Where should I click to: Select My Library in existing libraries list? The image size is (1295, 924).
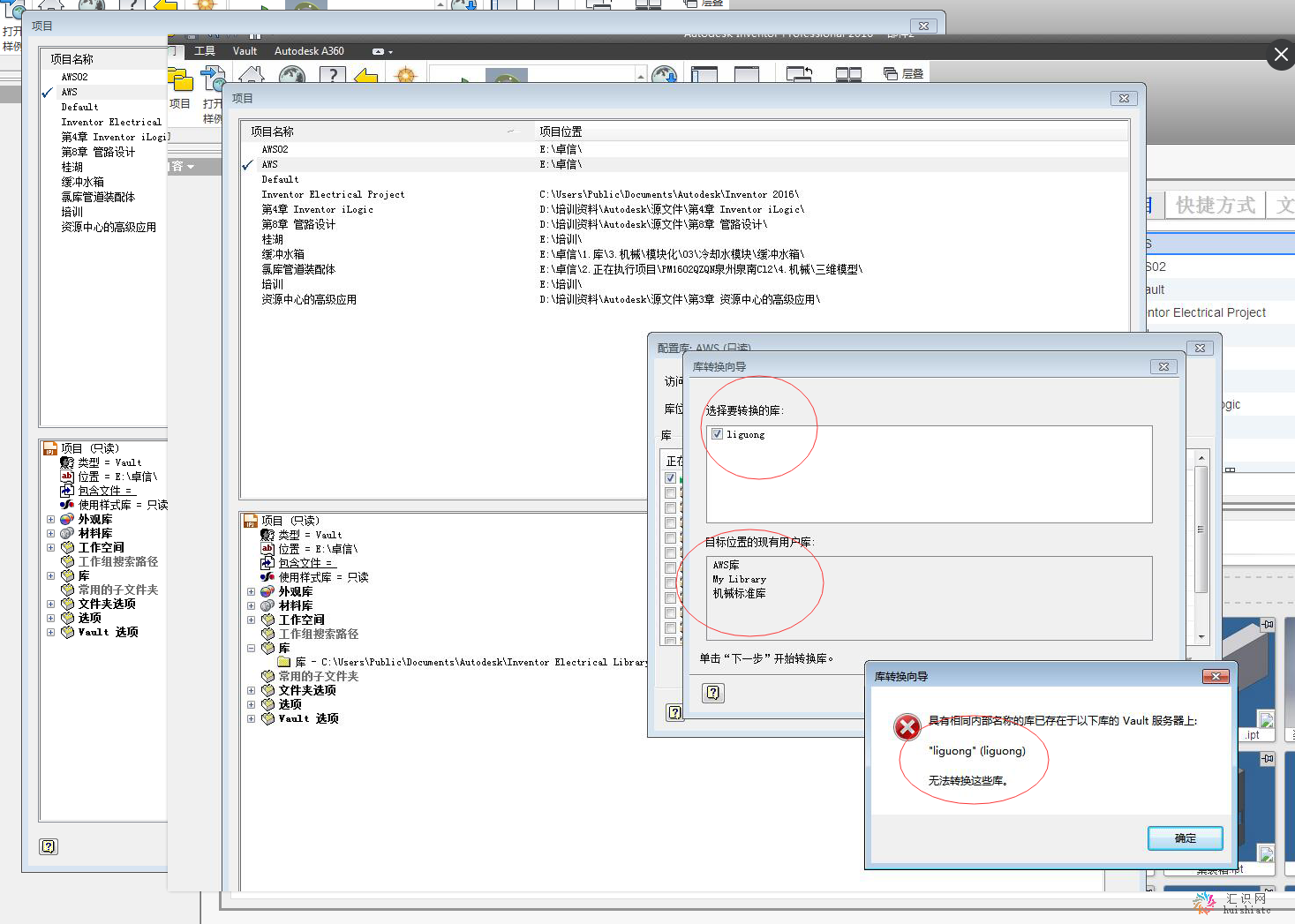740,579
